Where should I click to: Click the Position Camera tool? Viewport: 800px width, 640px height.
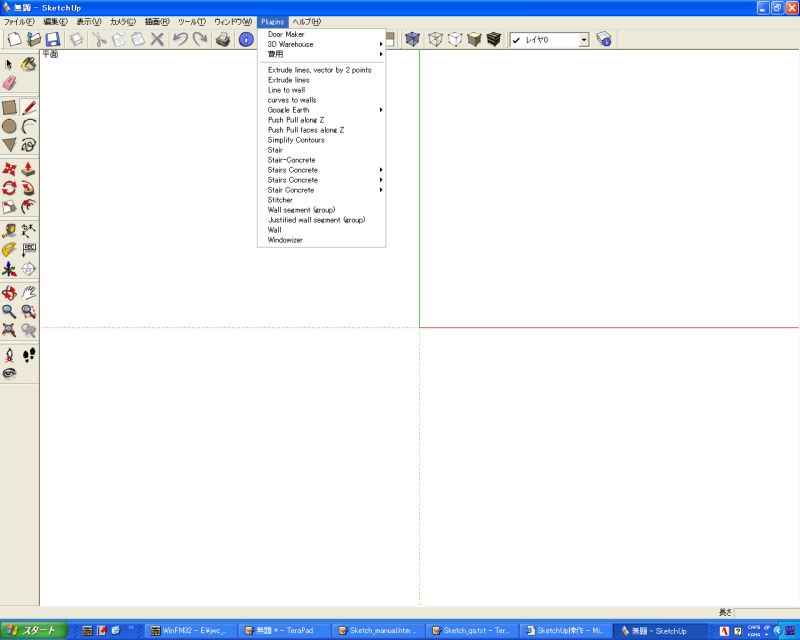pos(9,354)
